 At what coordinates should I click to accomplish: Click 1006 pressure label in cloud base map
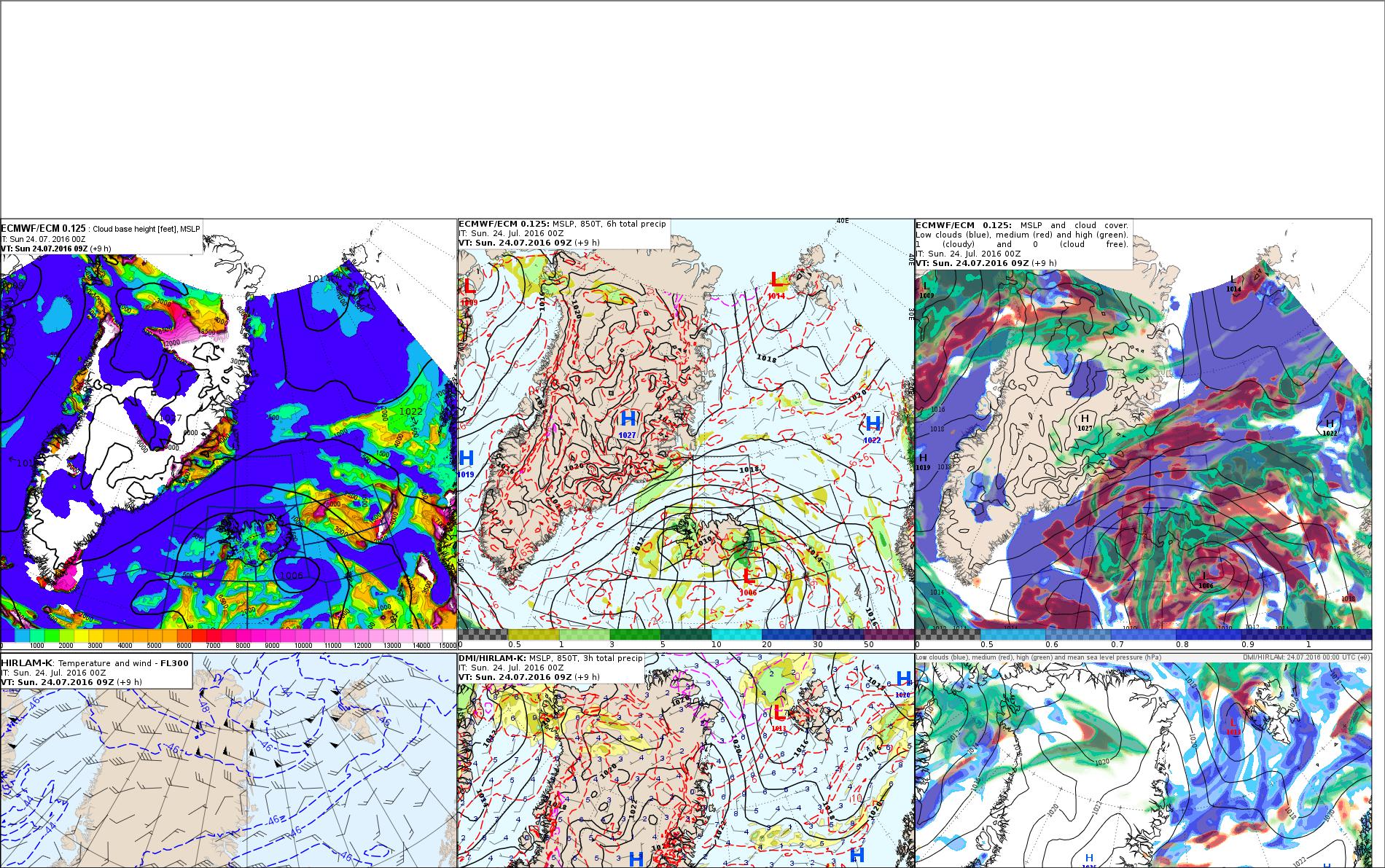tap(292, 575)
